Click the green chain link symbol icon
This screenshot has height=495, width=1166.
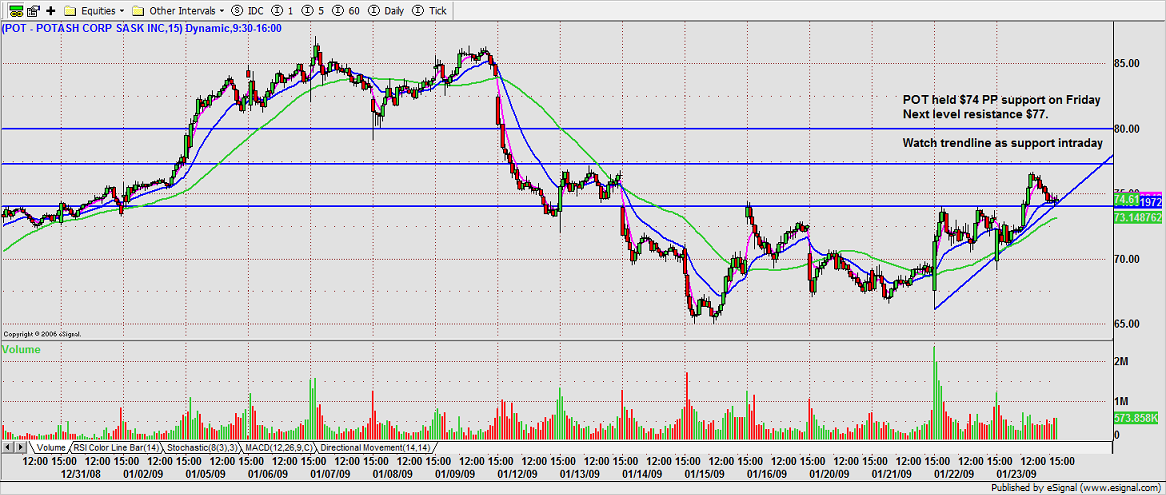point(14,10)
